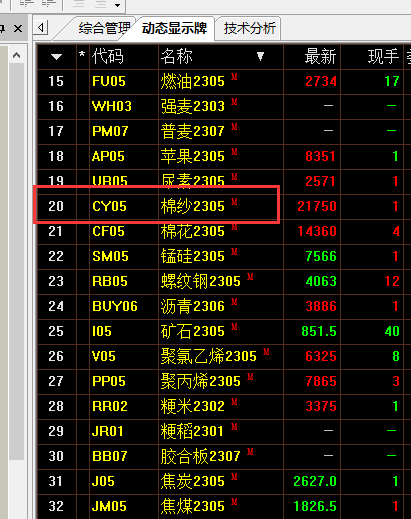
Task: Open the 名称 column filter dropdown
Action: (x=261, y=56)
